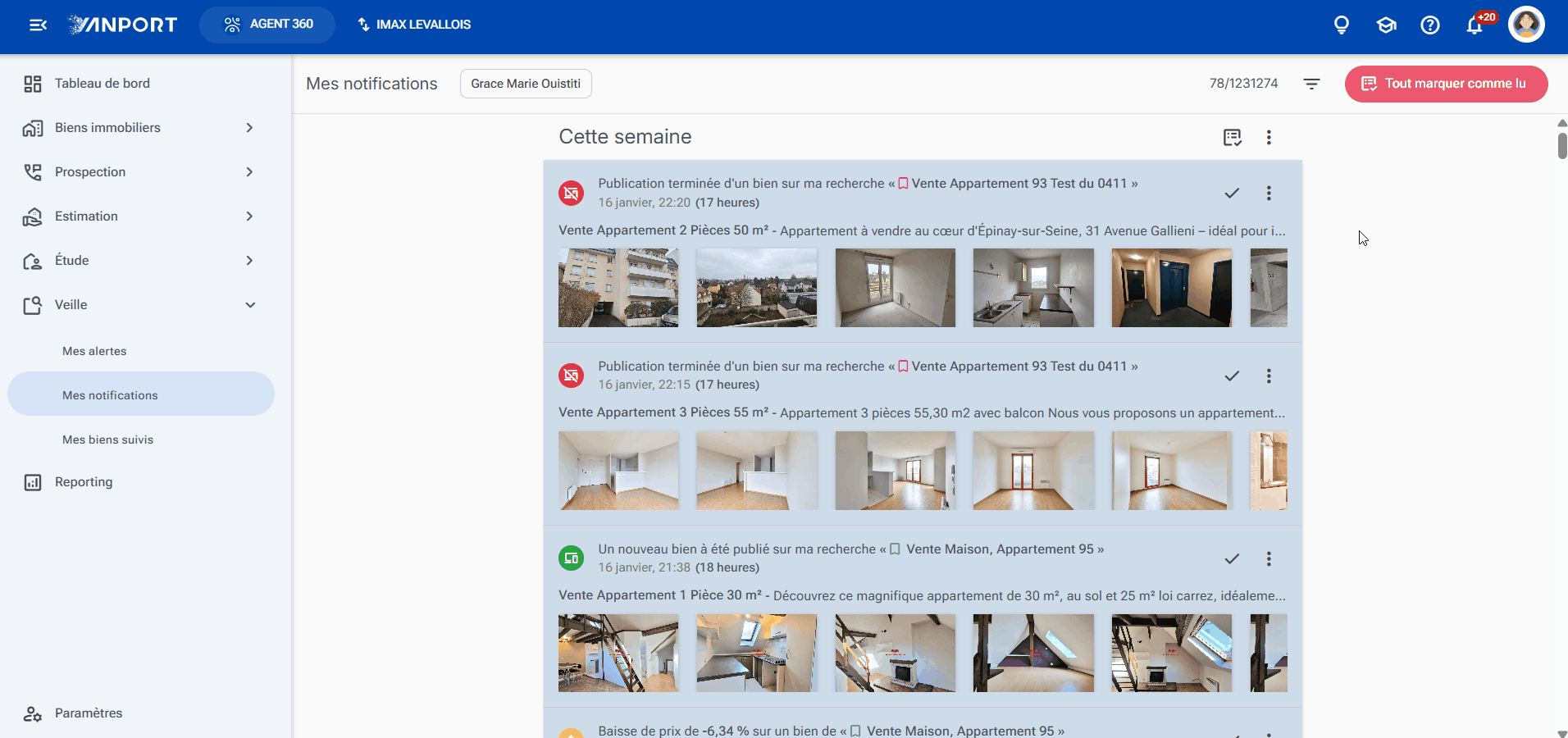This screenshot has width=1568, height=738.
Task: Click the Estimation hand icon
Action: (x=33, y=216)
